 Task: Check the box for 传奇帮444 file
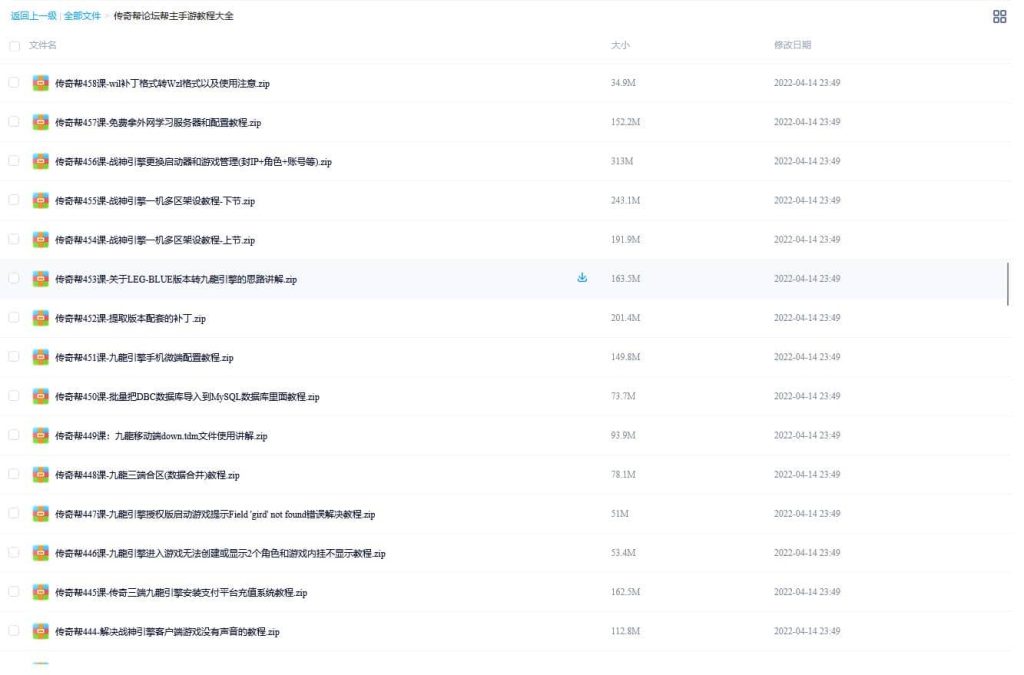[x=14, y=631]
